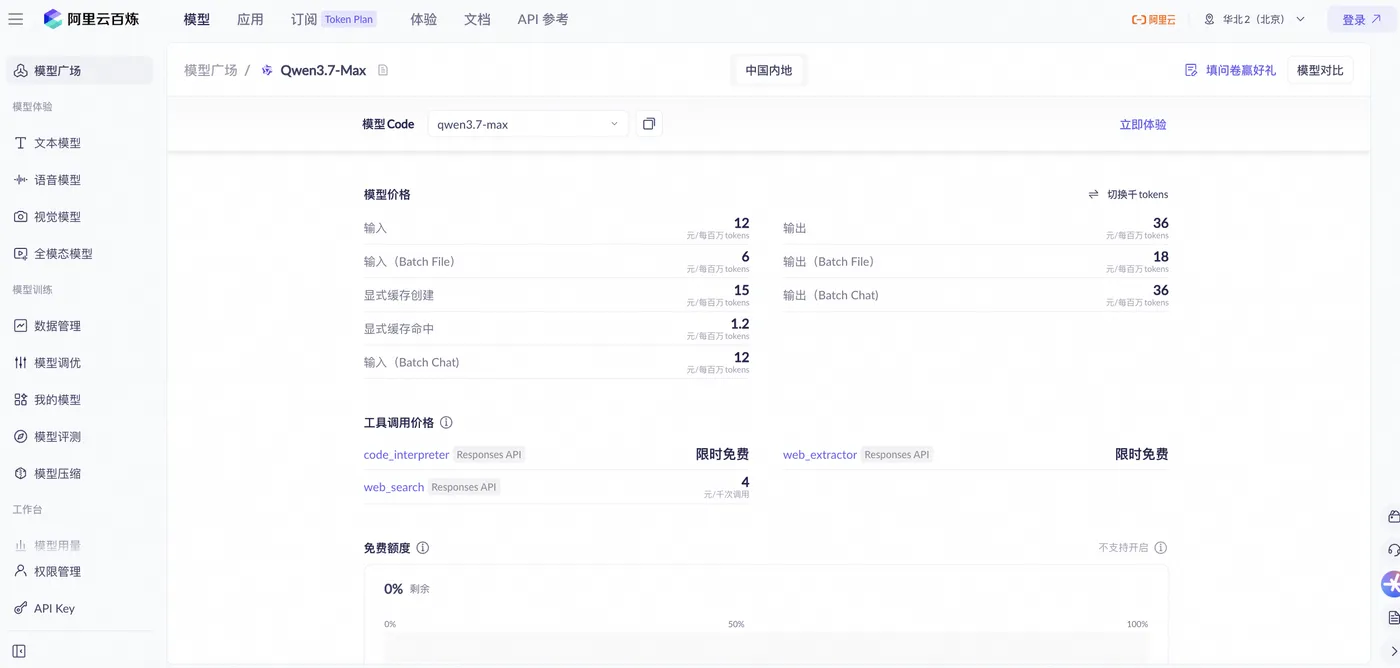The height and width of the screenshot is (668, 1400).
Task: Select the 中国内地 region tab
Action: (768, 71)
